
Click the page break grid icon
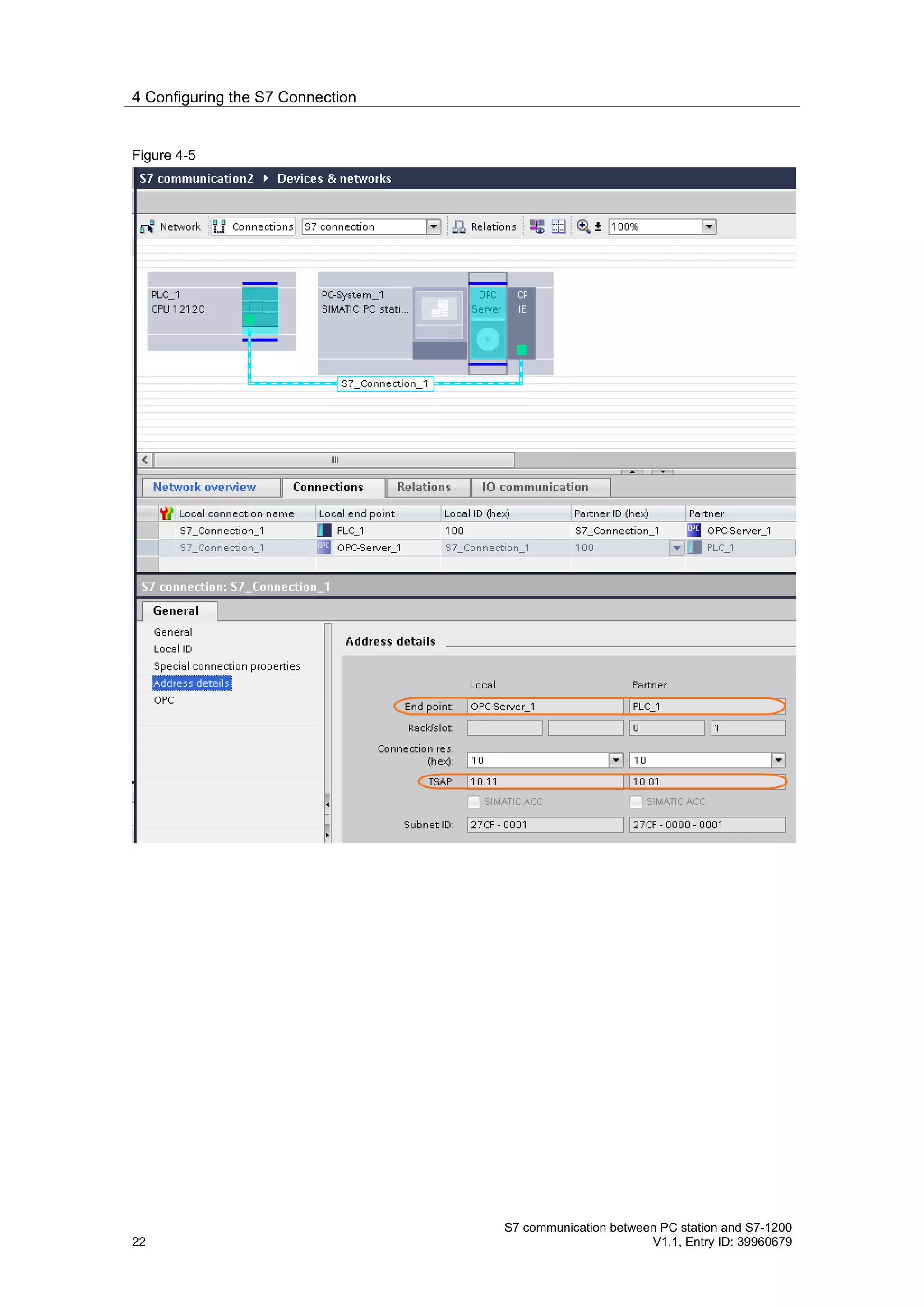pyautogui.click(x=559, y=226)
